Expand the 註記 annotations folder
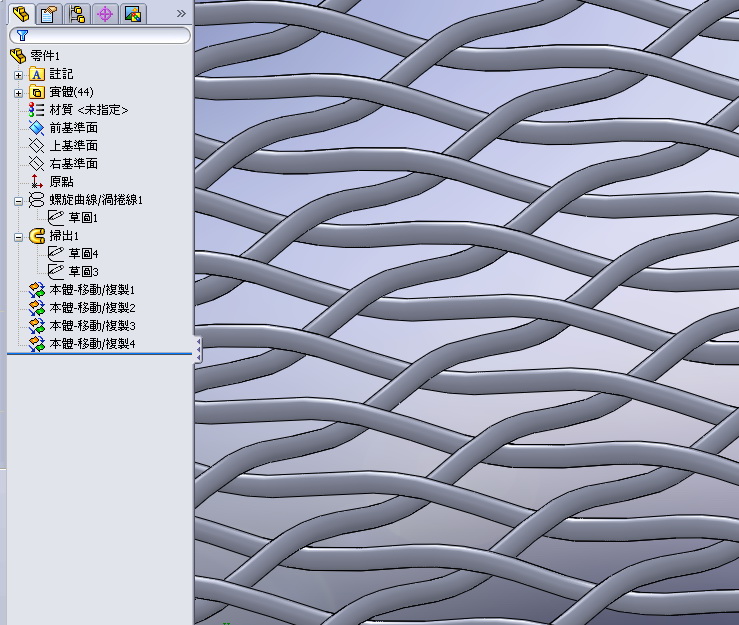739x625 pixels. click(18, 75)
